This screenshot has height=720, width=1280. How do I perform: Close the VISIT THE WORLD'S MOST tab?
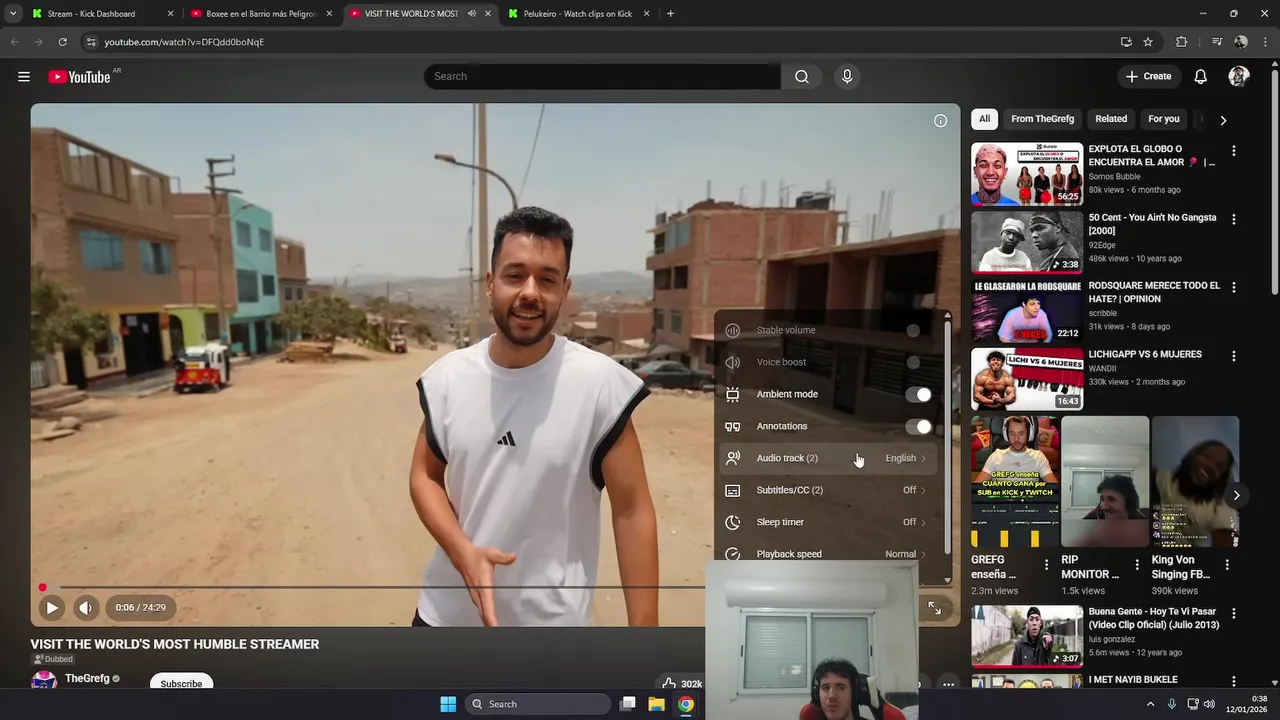488,14
